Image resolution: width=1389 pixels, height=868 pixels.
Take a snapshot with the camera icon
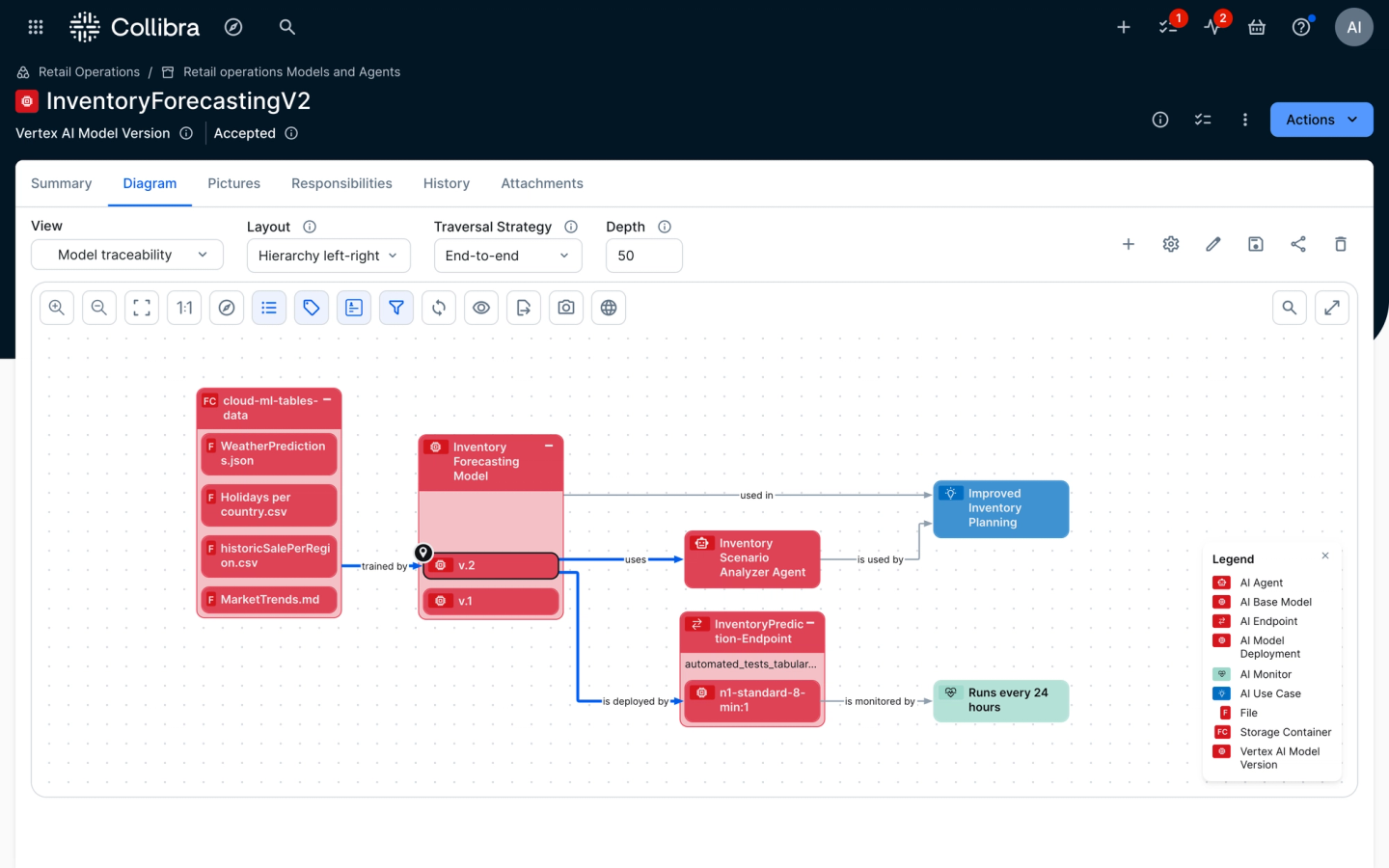[x=566, y=307]
